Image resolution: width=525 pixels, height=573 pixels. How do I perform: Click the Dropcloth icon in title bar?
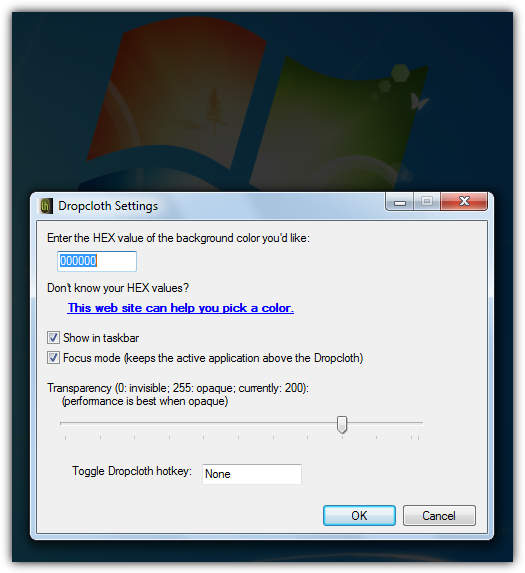click(46, 206)
